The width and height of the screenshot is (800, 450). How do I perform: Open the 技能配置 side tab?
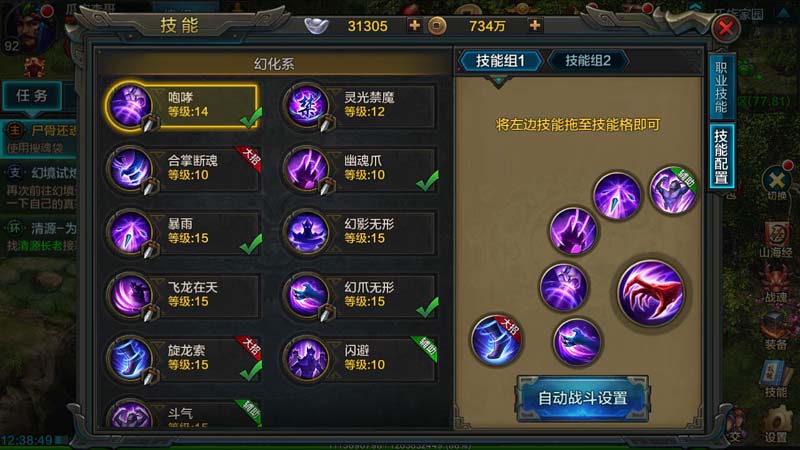721,157
